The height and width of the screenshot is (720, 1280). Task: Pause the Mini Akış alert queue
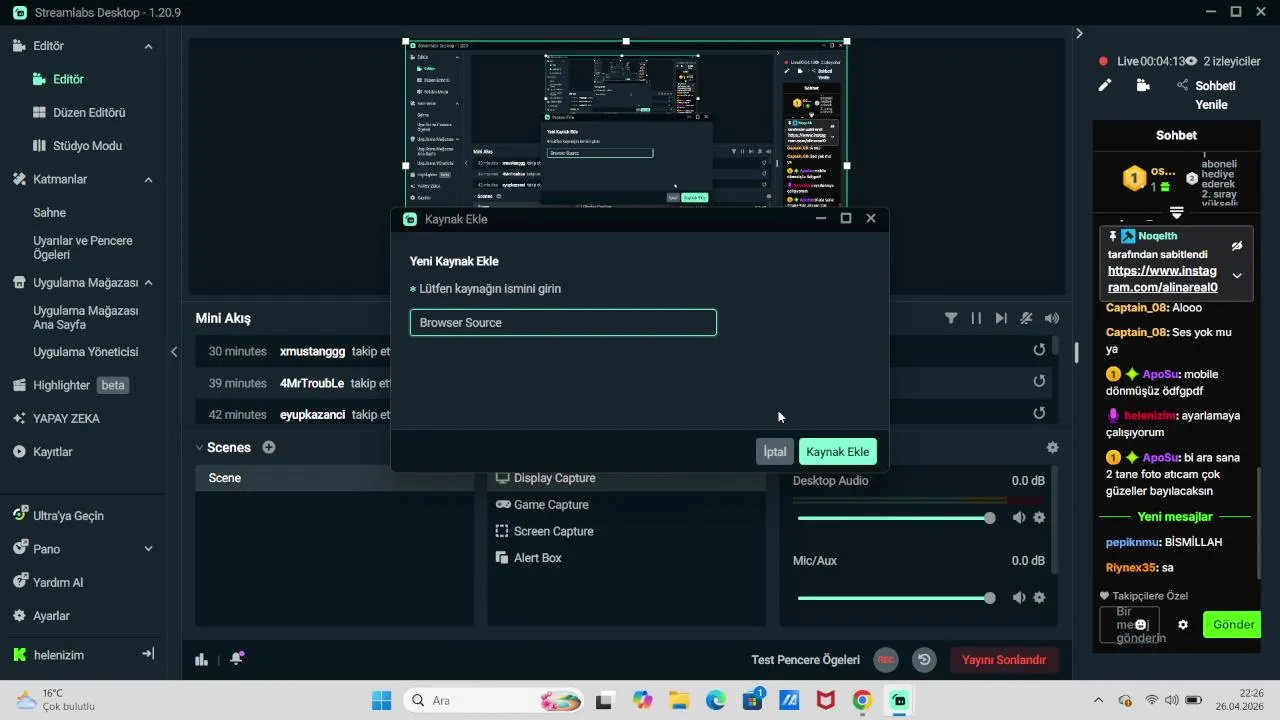(976, 318)
